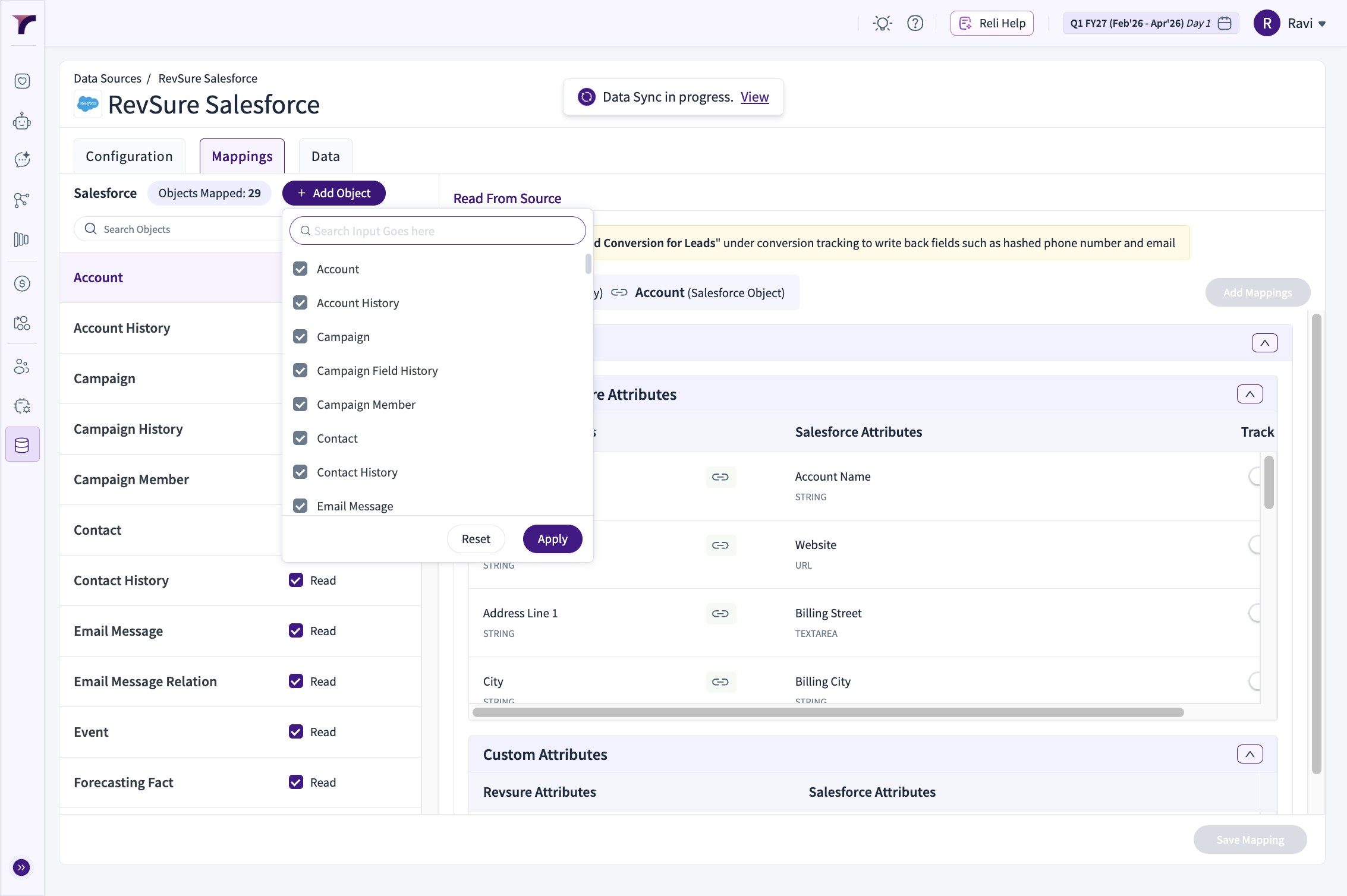
Task: Open the calendar icon in quarter selector
Action: [1225, 23]
